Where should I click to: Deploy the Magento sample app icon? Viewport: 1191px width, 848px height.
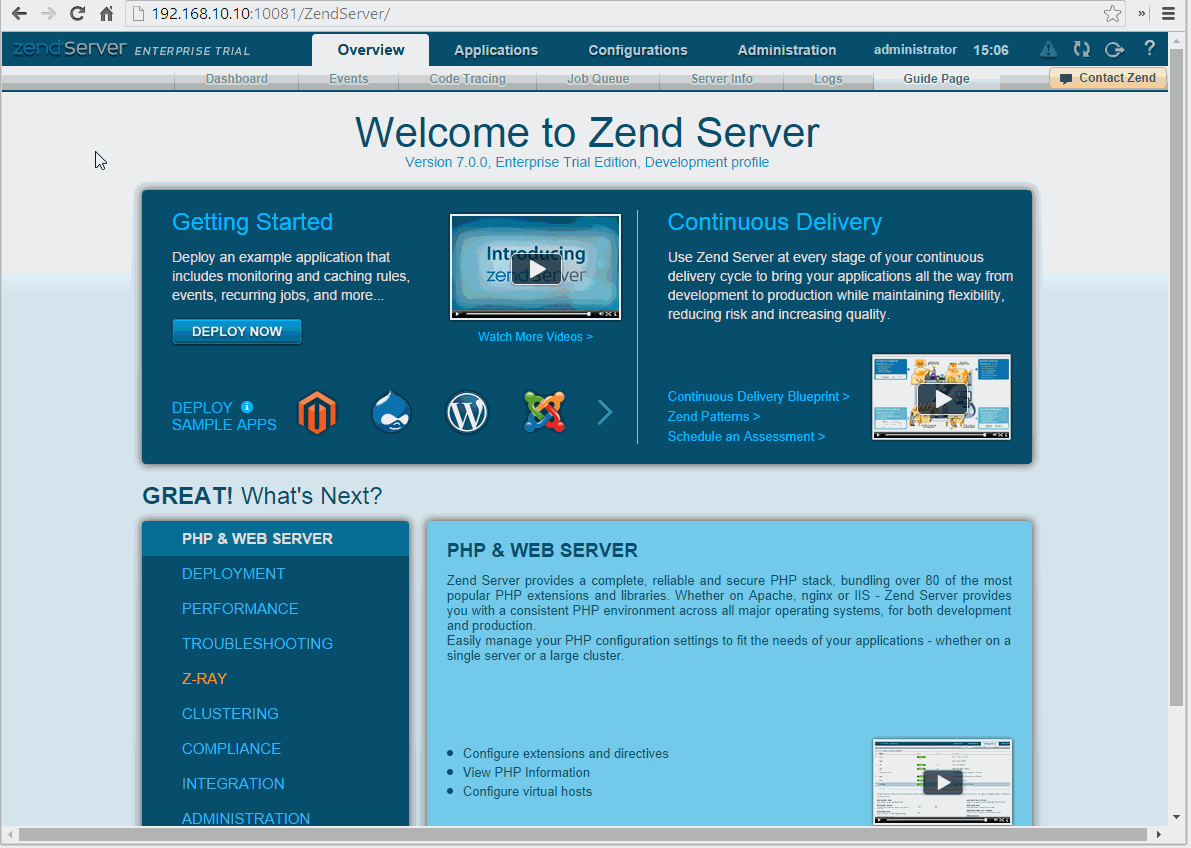(317, 413)
